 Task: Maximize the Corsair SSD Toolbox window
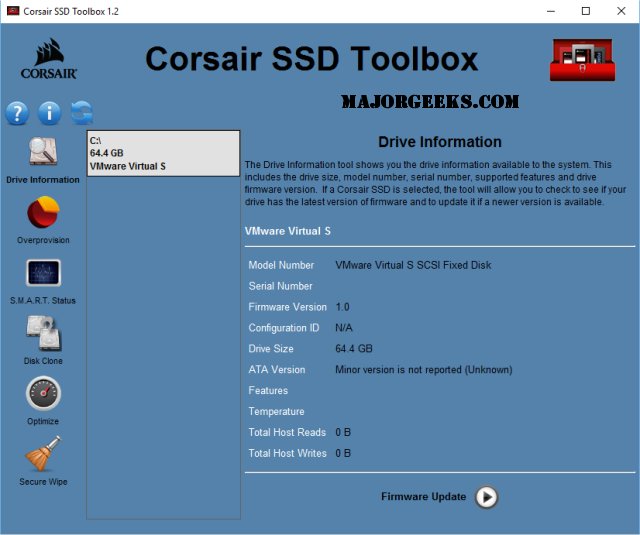[x=586, y=11]
